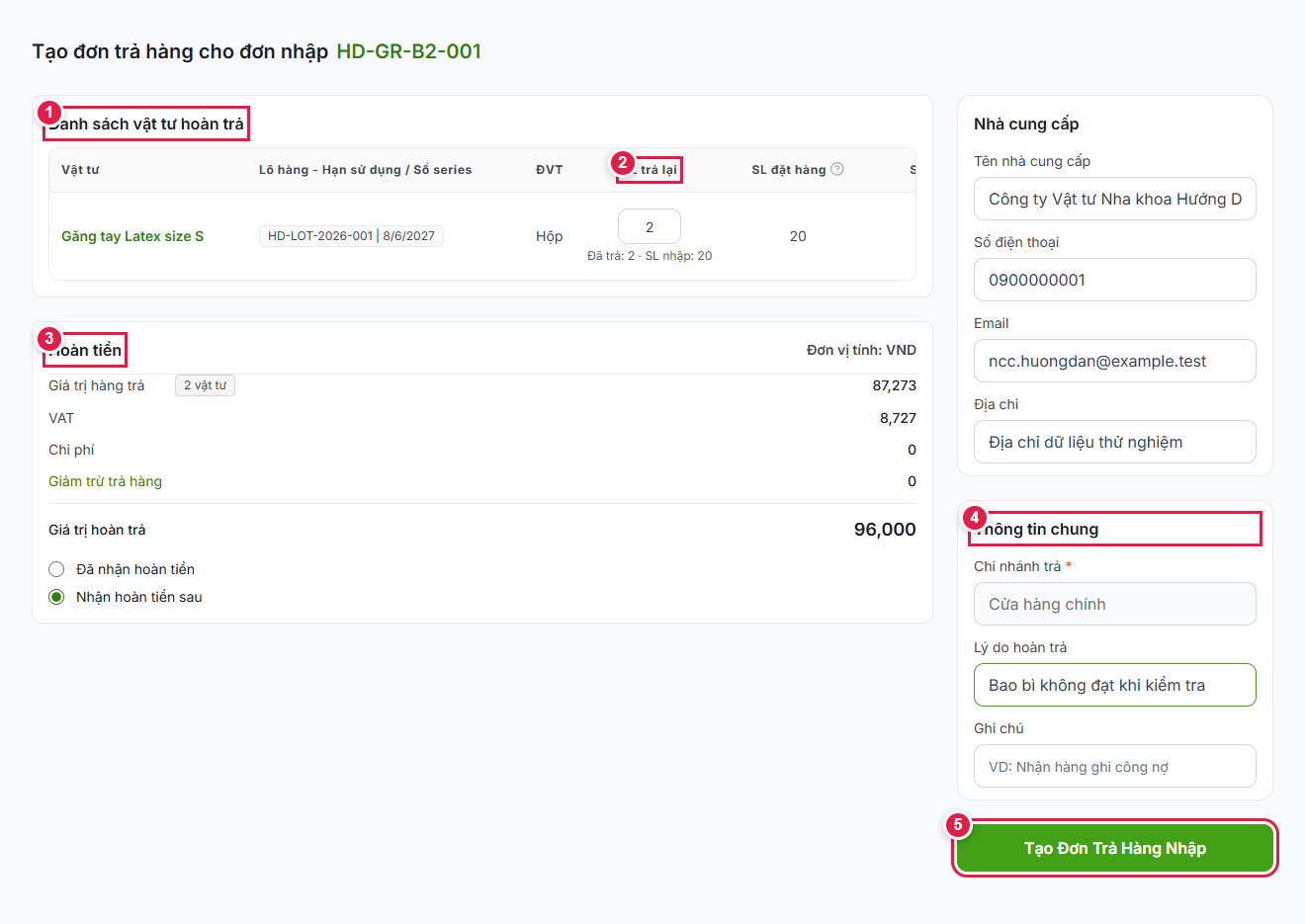The image size is (1305, 924).
Task: Select the Đã nhận hoàn tiền radio option
Action: pyautogui.click(x=56, y=569)
